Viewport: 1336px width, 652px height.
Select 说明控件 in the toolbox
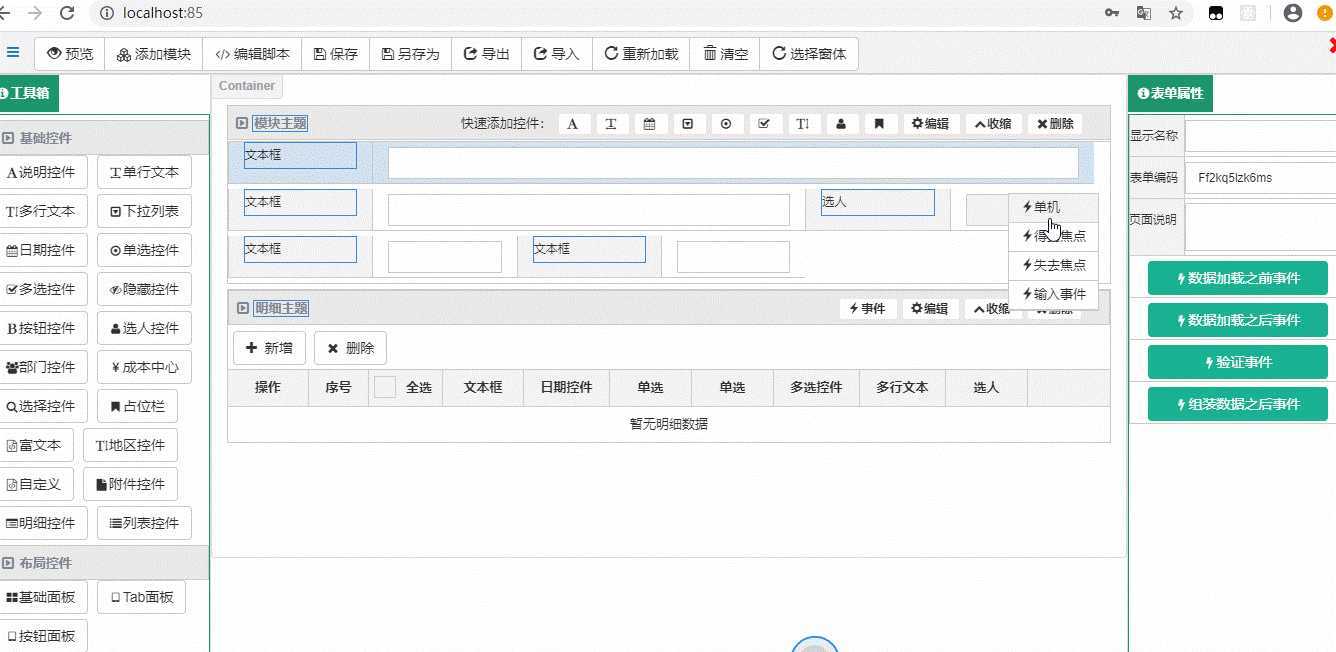tap(42, 172)
